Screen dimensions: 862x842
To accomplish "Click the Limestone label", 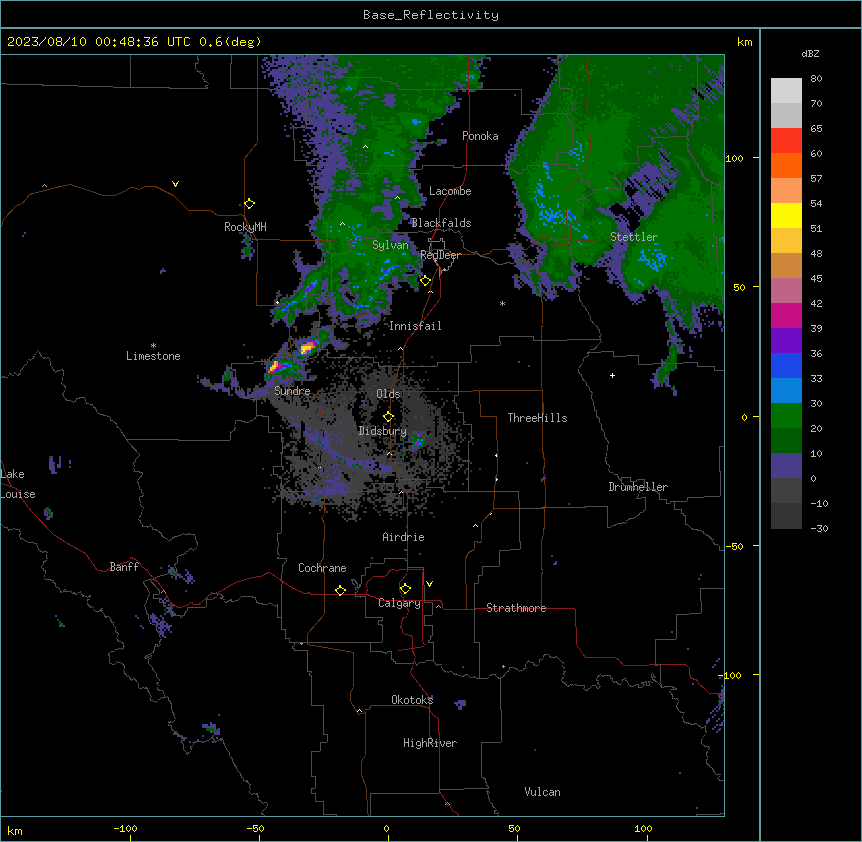I will pyautogui.click(x=153, y=356).
